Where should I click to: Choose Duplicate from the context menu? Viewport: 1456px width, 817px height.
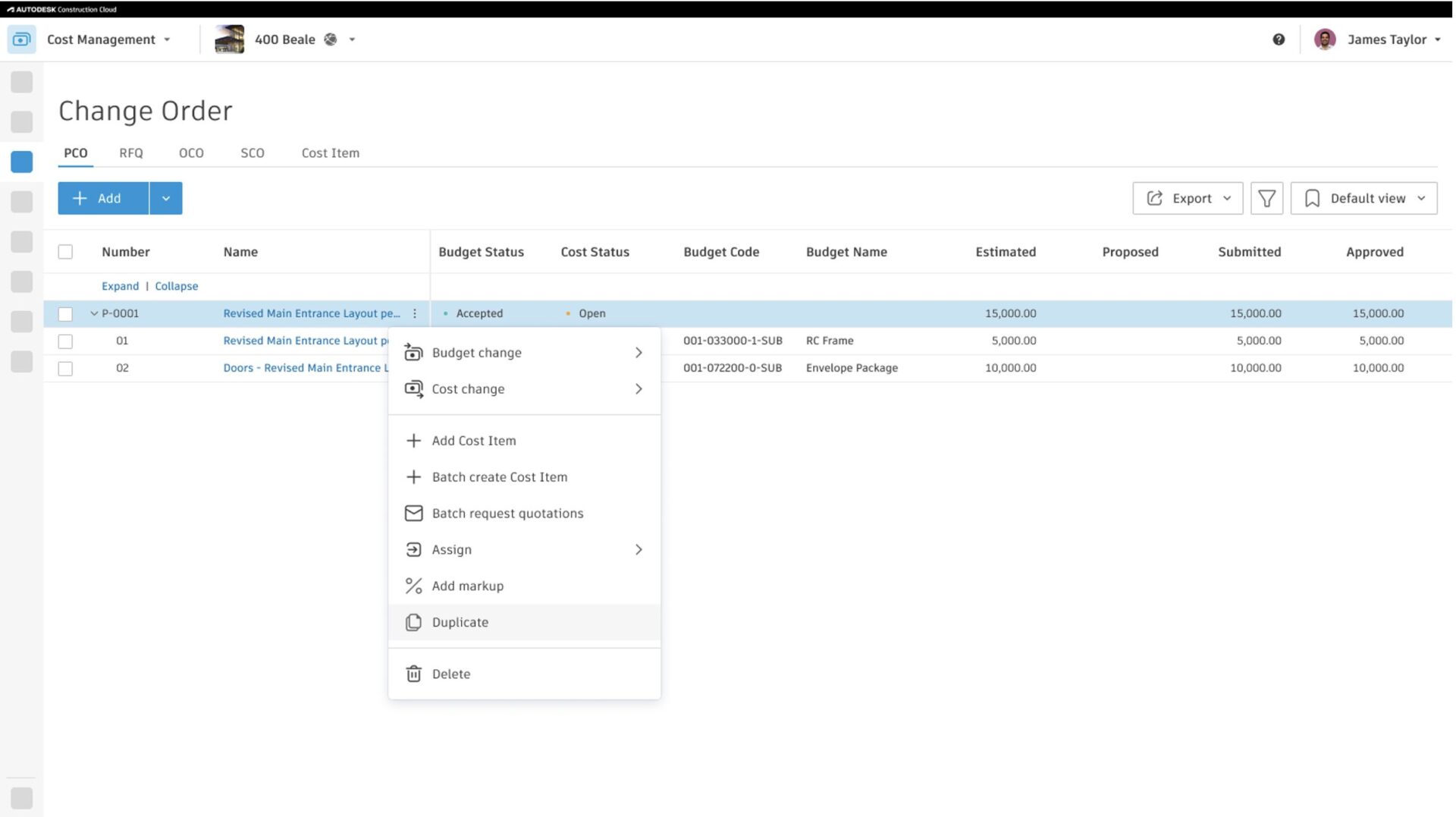point(460,622)
